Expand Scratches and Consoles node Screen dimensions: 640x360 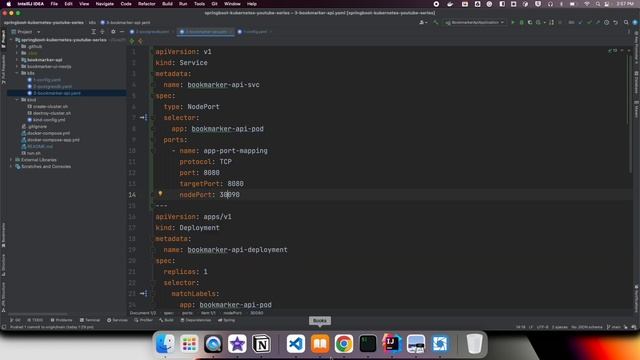(11, 167)
